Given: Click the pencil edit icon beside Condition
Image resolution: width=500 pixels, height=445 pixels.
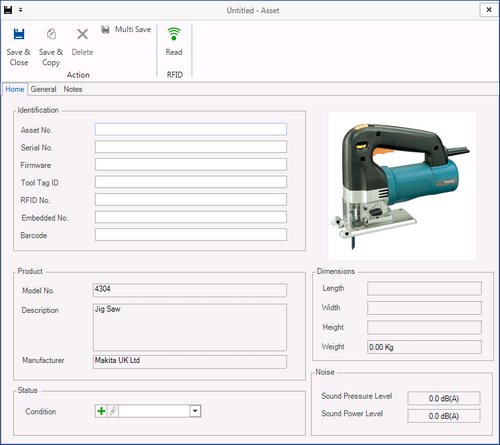Looking at the screenshot, I should tap(113, 411).
